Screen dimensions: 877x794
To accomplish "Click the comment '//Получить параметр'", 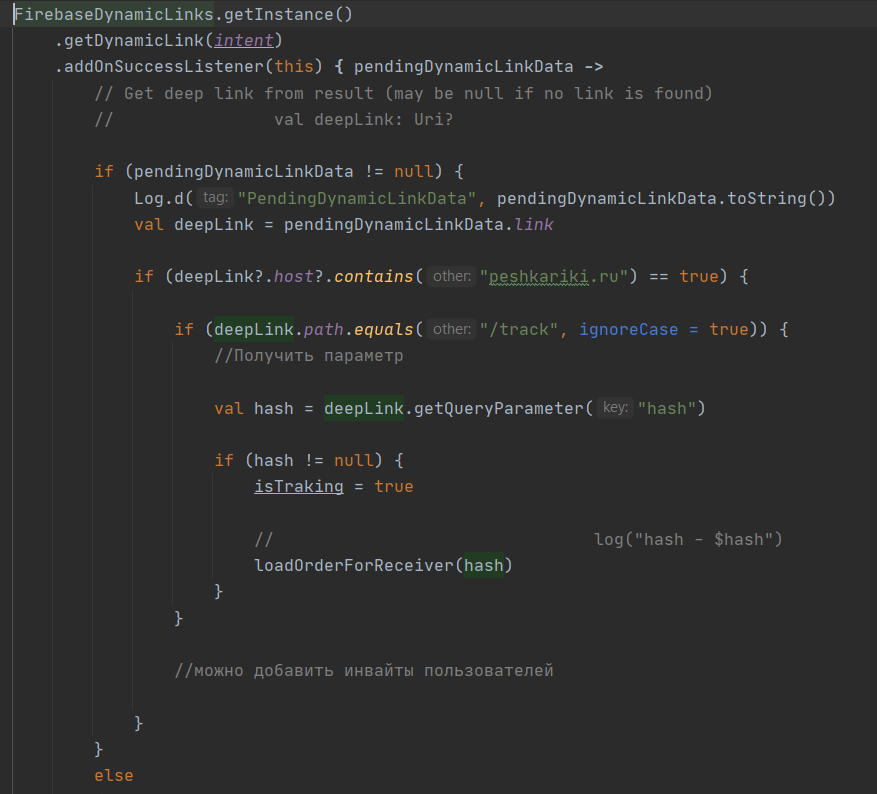I will click(309, 356).
